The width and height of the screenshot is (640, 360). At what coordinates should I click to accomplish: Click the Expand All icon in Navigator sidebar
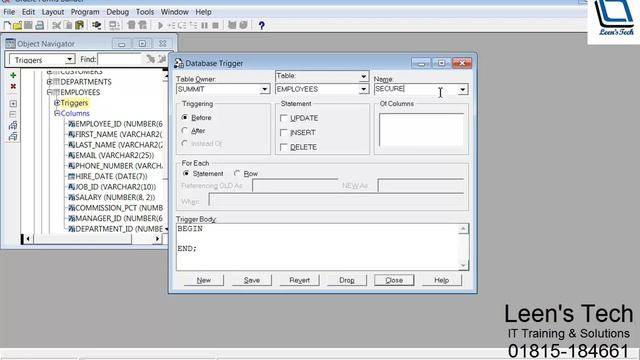13,125
